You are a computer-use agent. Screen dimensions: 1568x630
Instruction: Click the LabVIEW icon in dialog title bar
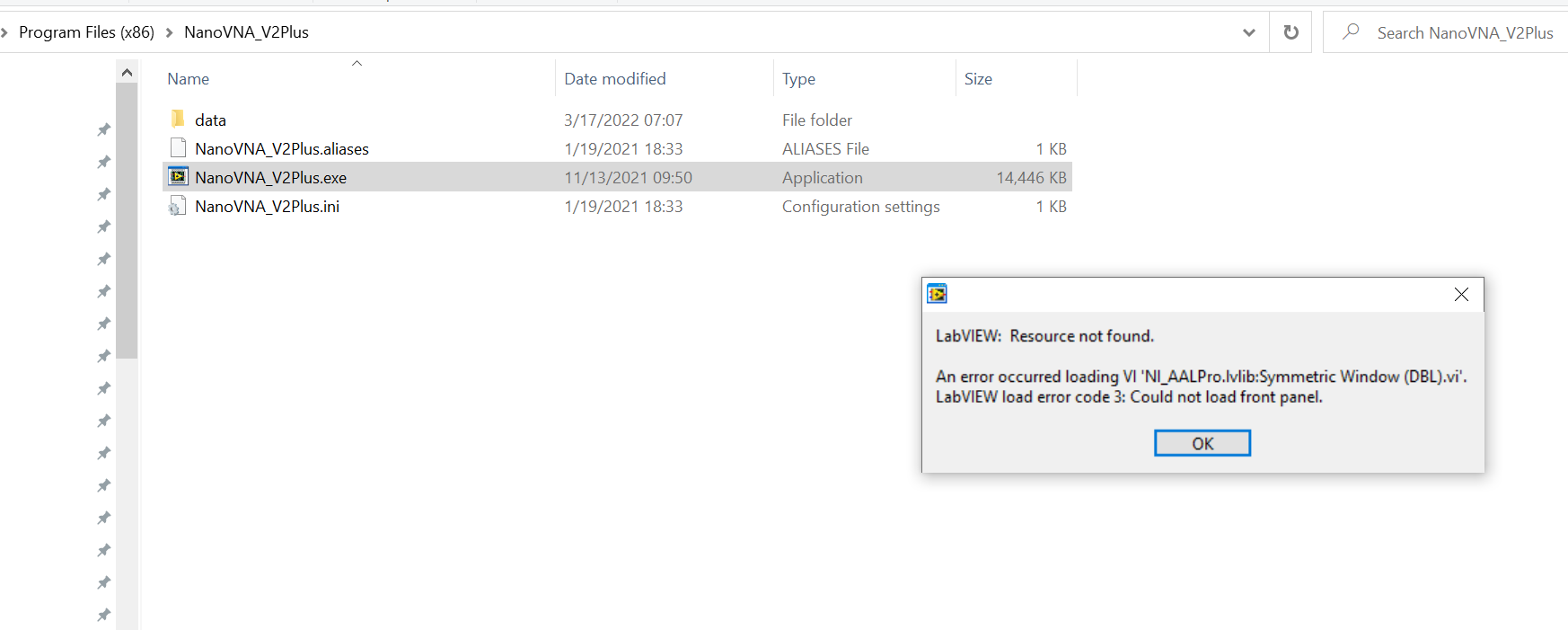[x=937, y=294]
